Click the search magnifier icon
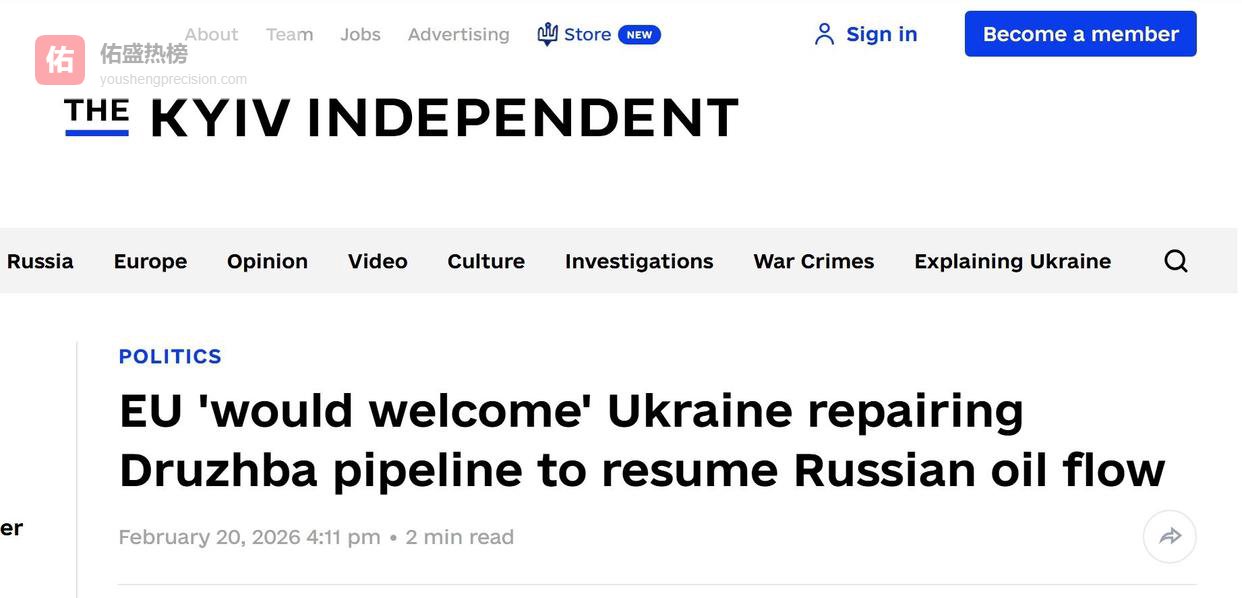1242x598 pixels. pyautogui.click(x=1176, y=261)
